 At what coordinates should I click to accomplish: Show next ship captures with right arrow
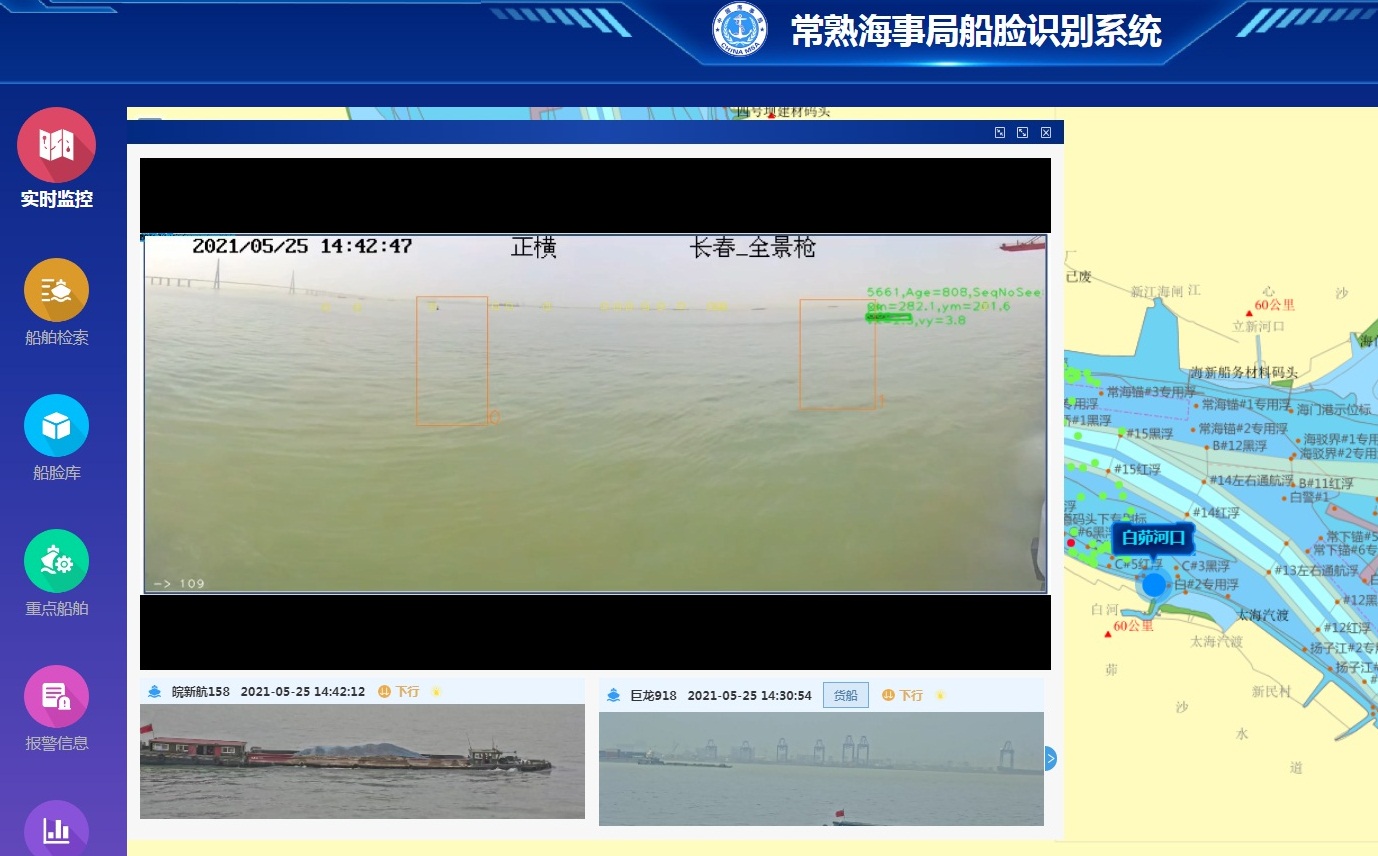(1050, 759)
